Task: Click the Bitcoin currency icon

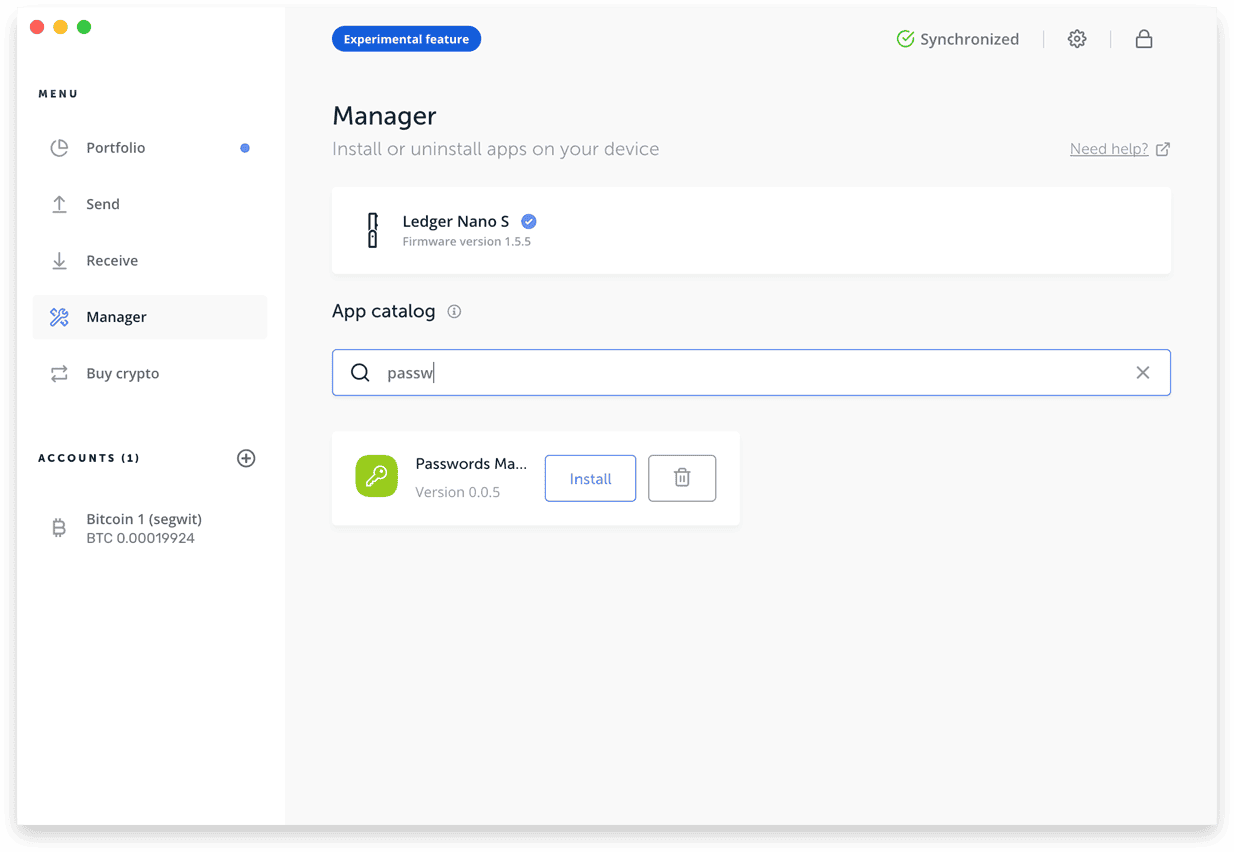Action: pos(59,528)
